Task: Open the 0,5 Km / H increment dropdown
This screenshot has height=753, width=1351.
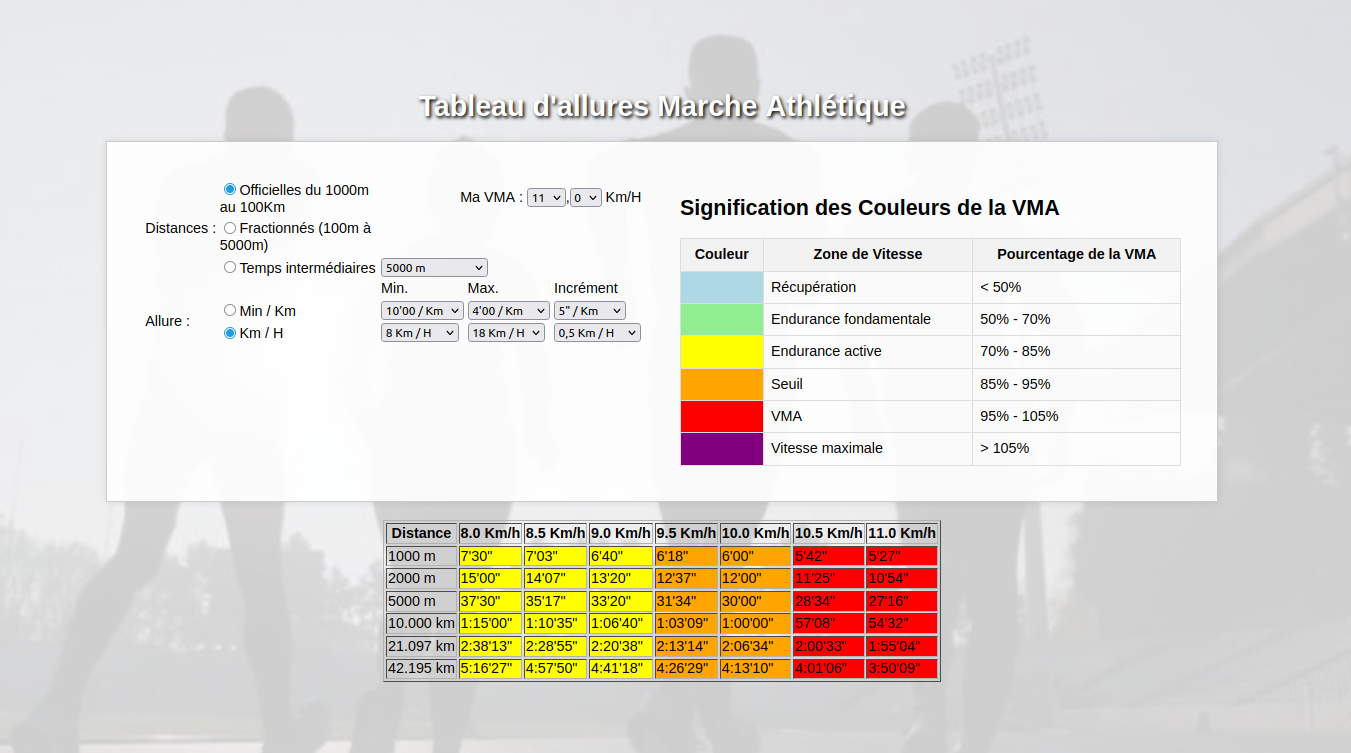Action: (597, 333)
